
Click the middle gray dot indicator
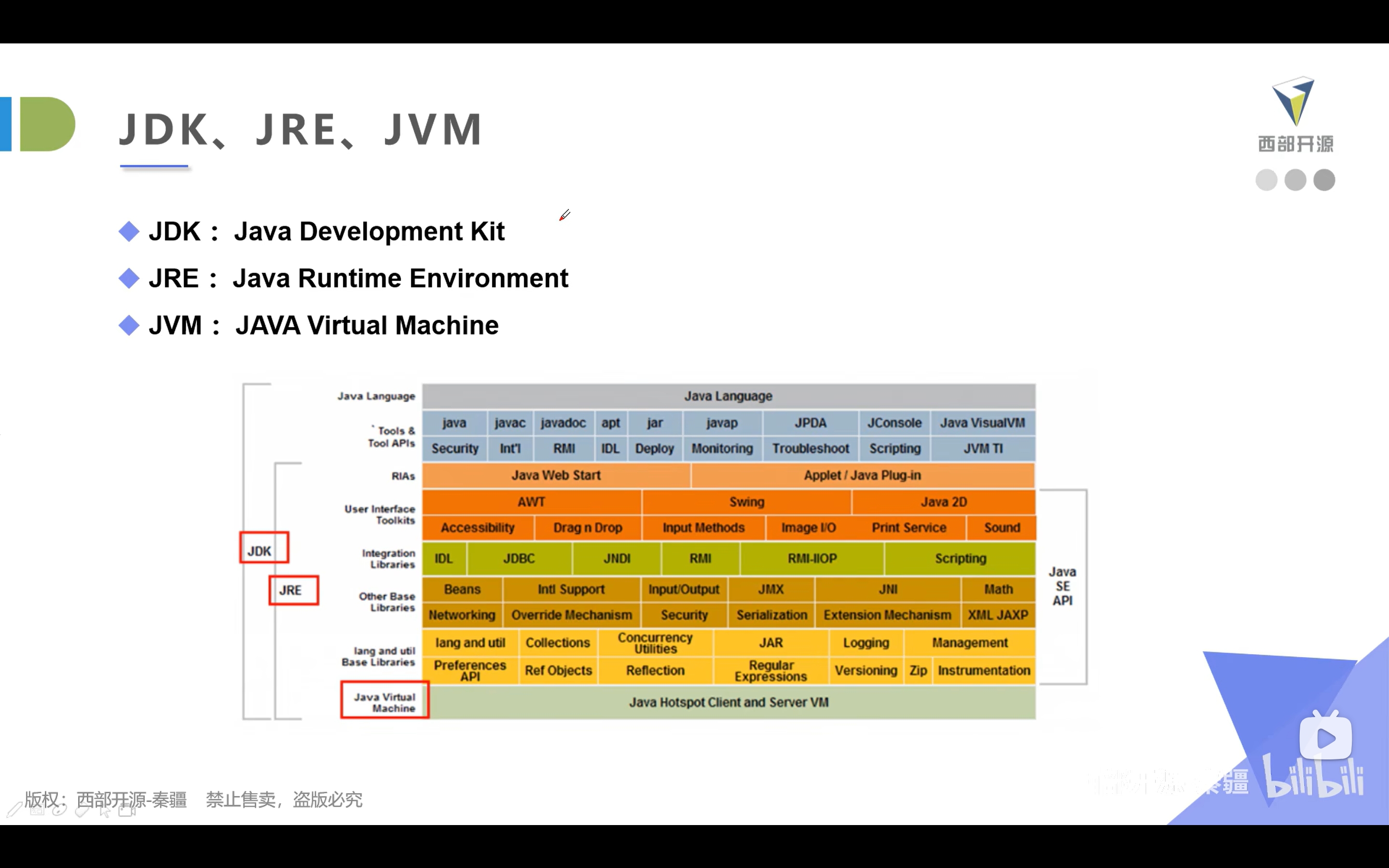1295,180
